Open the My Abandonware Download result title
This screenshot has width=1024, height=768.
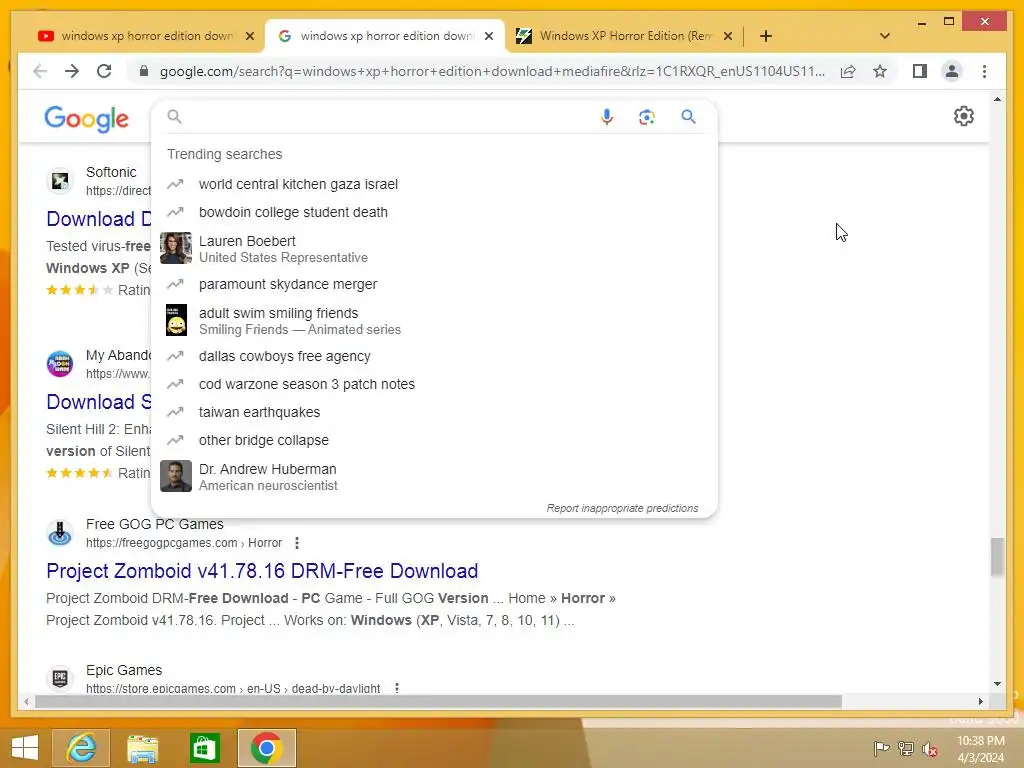[99, 402]
